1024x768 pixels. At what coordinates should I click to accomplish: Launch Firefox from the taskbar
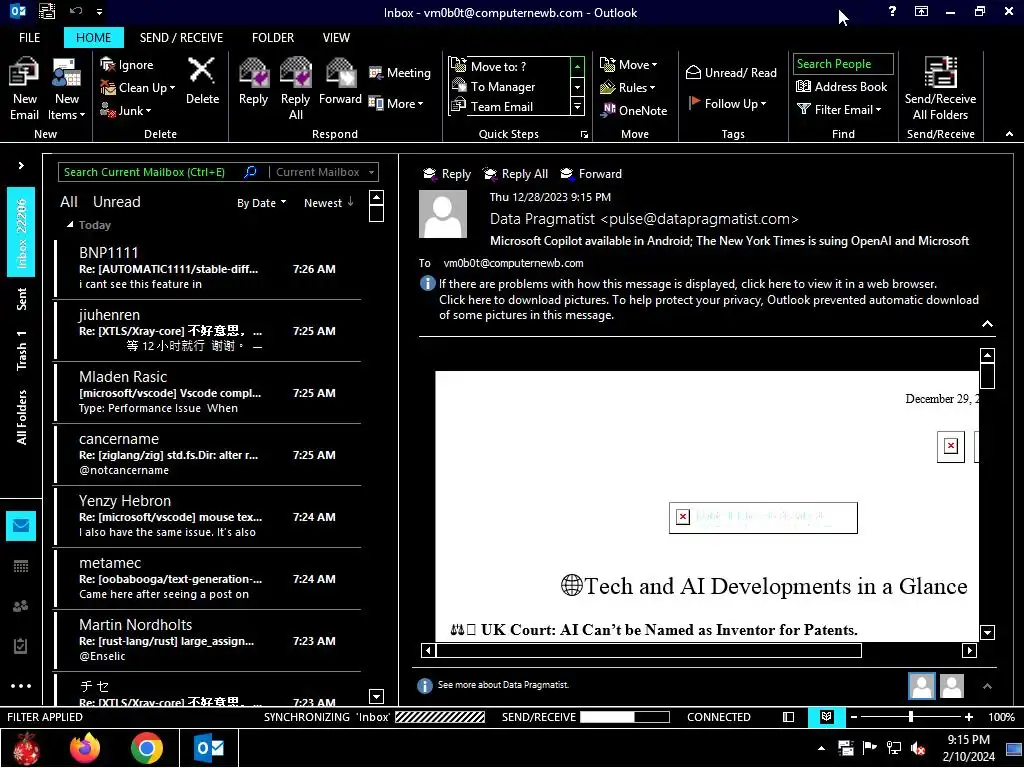85,748
